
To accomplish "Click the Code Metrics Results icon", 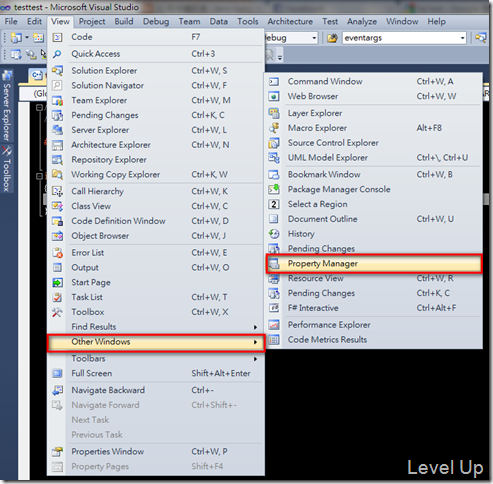I will (x=274, y=340).
